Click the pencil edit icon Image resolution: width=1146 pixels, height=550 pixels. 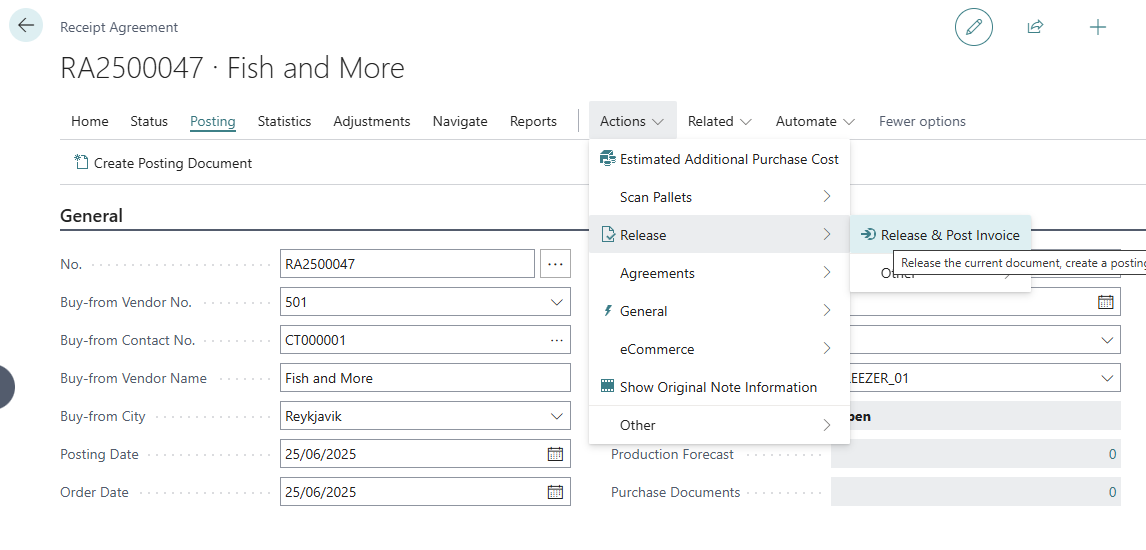point(973,27)
